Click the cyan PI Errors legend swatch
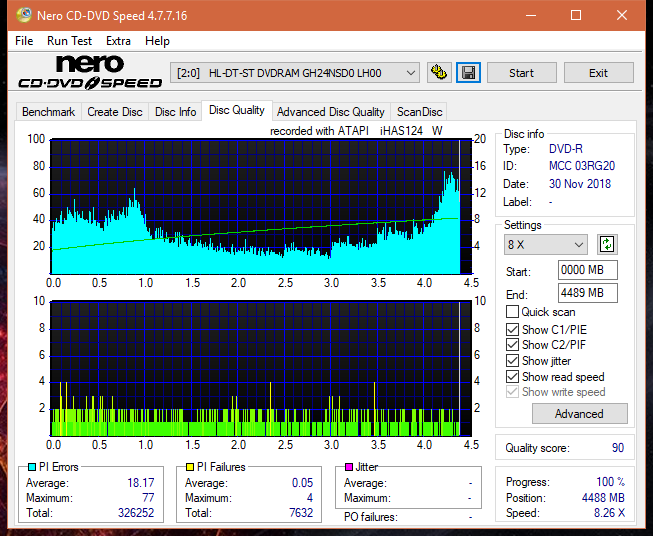The width and height of the screenshot is (653, 536). (x=31, y=467)
